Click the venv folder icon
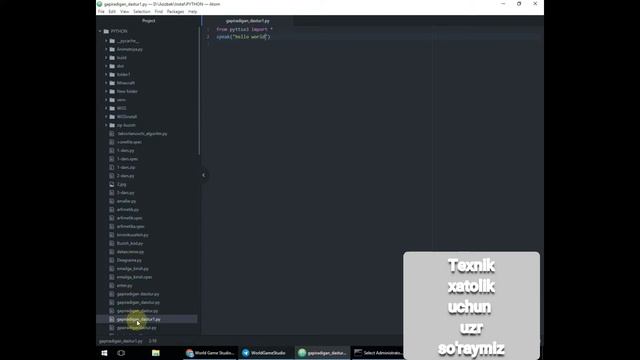640x360 pixels. [112, 100]
